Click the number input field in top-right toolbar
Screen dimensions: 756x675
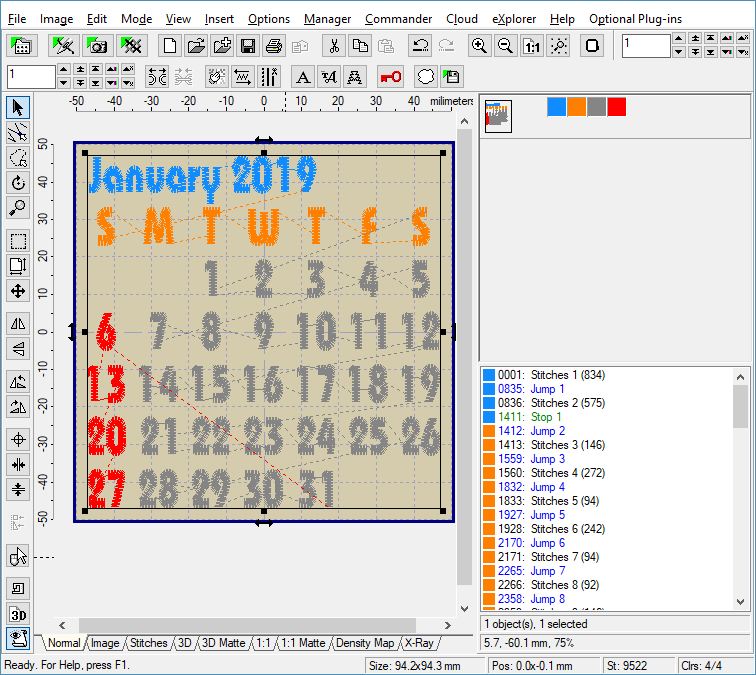point(644,46)
